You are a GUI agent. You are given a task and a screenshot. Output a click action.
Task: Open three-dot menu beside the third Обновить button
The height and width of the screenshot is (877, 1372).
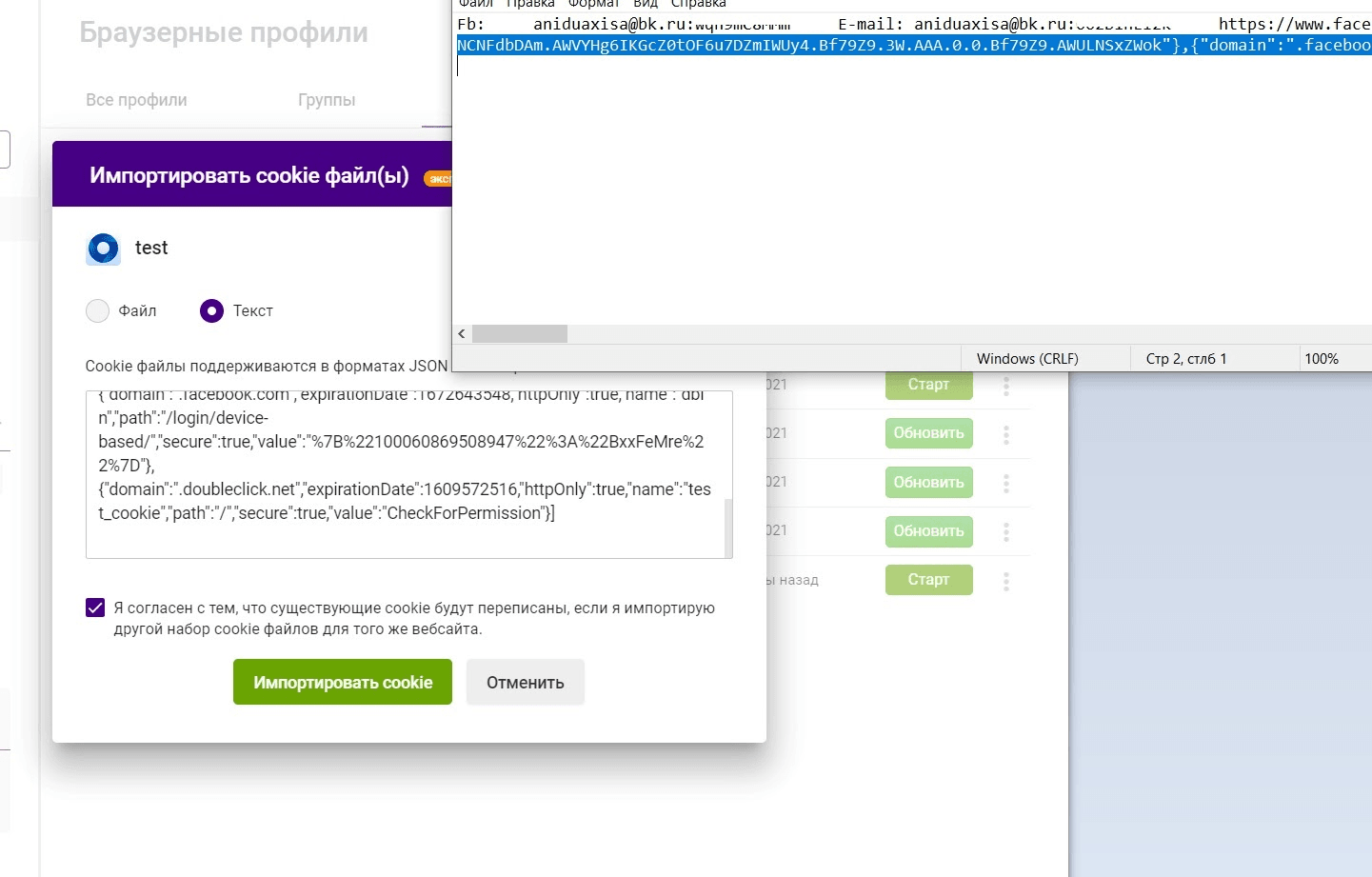[x=1005, y=531]
